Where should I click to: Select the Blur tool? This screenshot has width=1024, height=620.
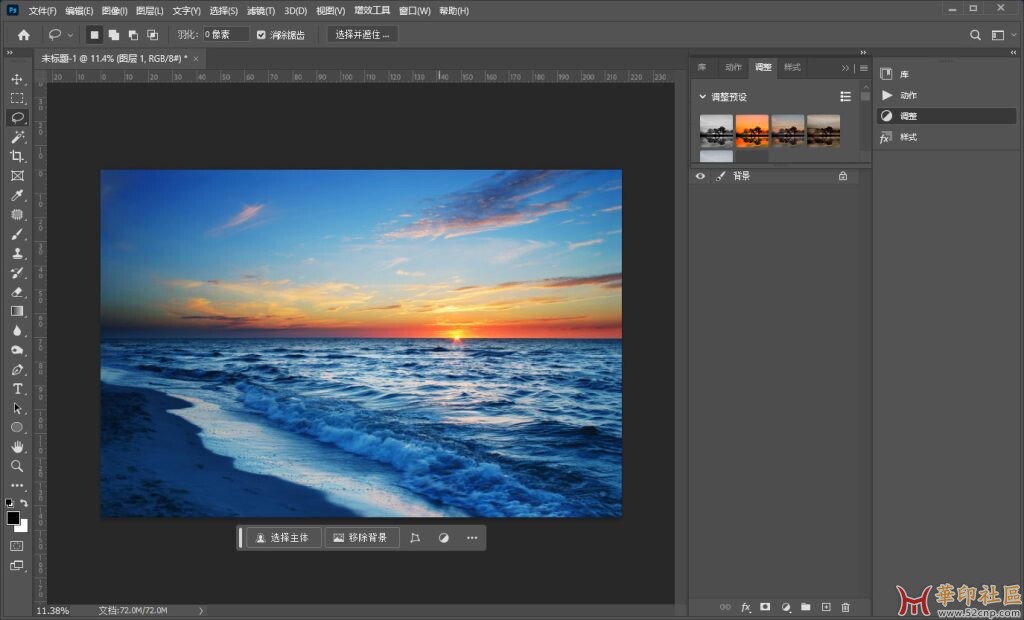(x=17, y=331)
